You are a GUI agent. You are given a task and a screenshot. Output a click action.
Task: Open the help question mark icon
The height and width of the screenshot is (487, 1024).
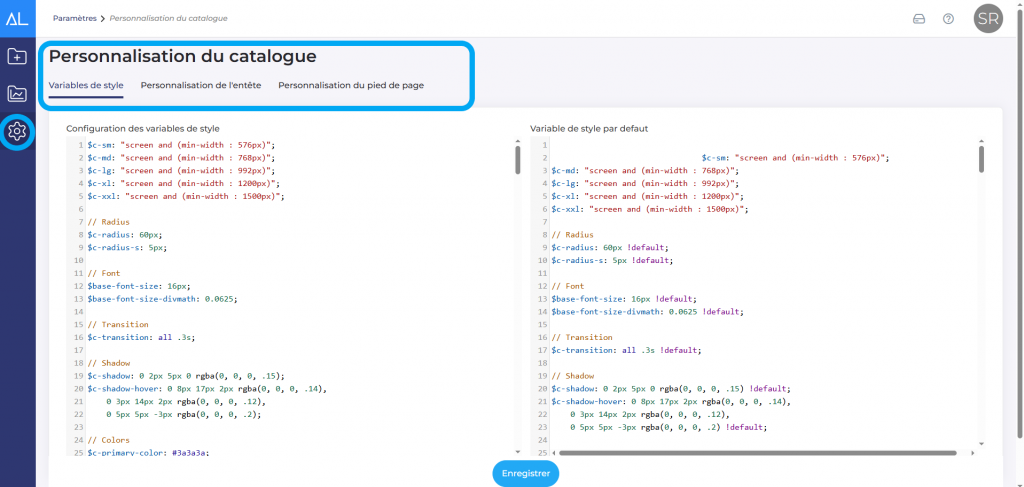click(948, 19)
